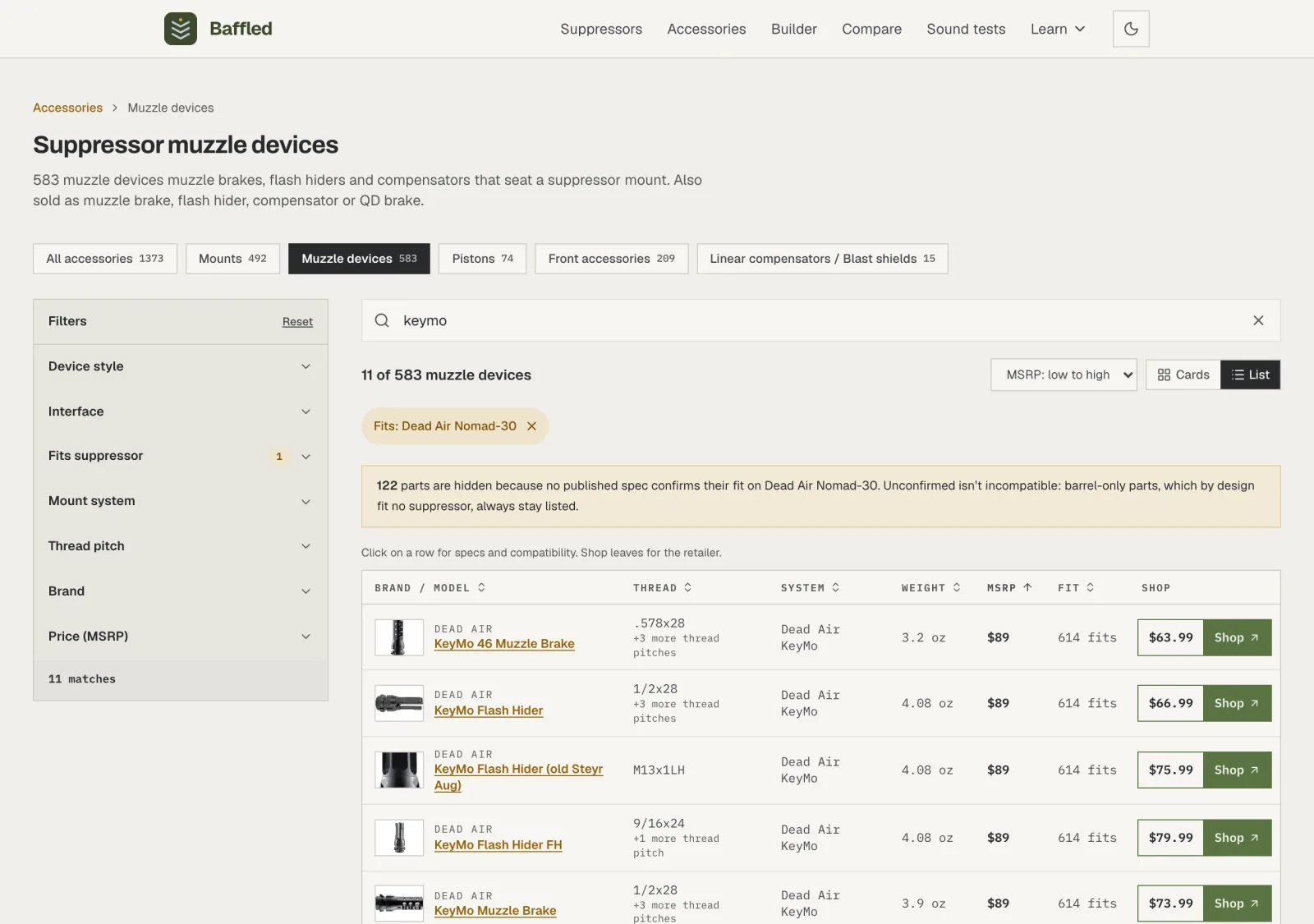This screenshot has width=1314, height=924.
Task: Sort table by Weight column
Action: point(931,588)
